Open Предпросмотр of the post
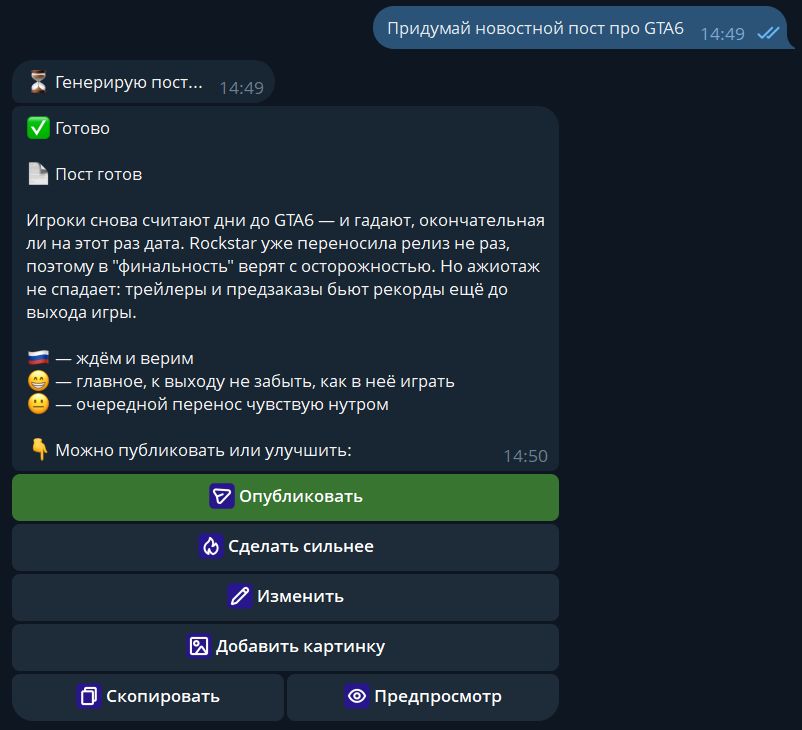Viewport: 802px width, 730px height. (x=422, y=697)
